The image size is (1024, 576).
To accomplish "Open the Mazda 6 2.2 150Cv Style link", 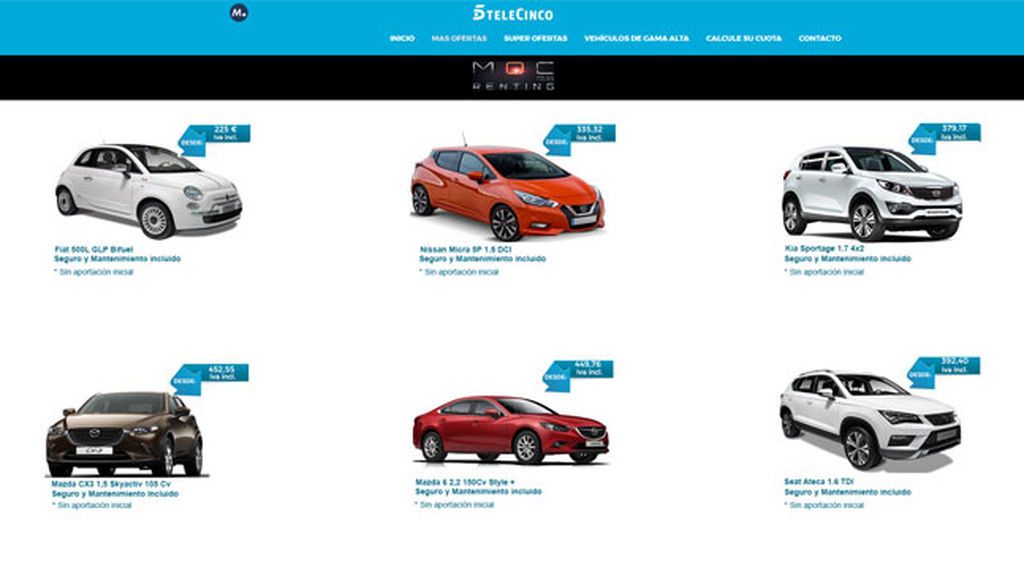I will click(x=465, y=483).
